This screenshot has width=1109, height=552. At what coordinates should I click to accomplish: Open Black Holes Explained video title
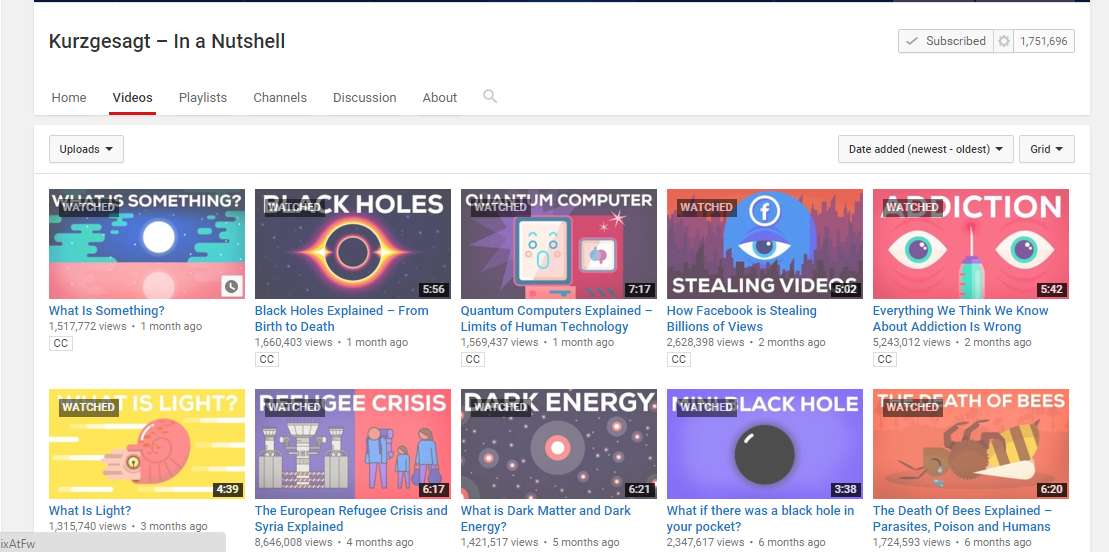pos(342,318)
